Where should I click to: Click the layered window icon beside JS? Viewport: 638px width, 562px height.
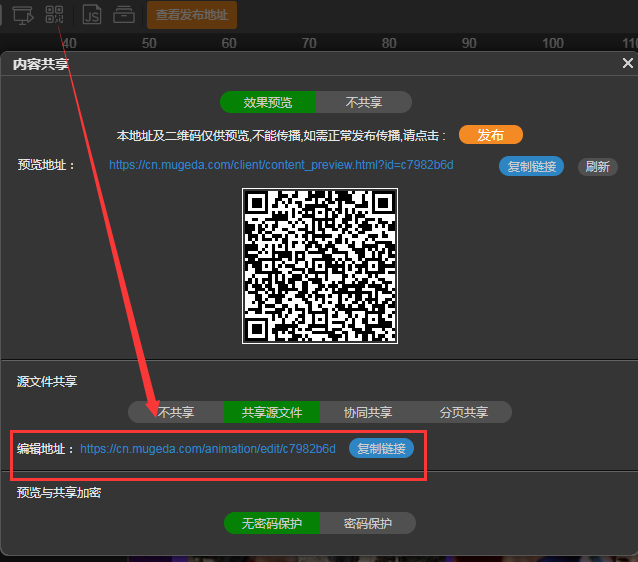pos(124,15)
